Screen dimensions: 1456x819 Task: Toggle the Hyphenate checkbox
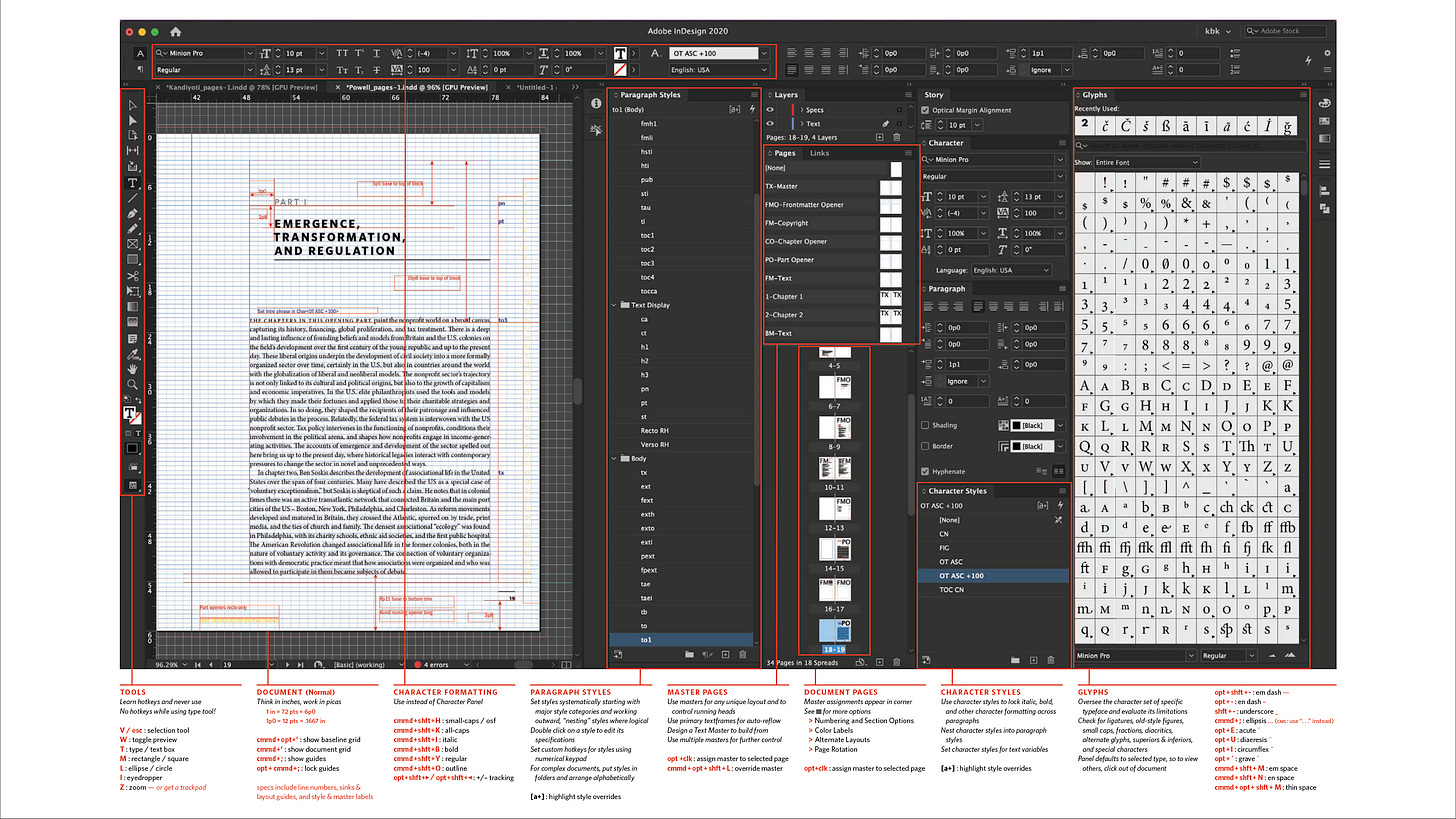point(925,471)
